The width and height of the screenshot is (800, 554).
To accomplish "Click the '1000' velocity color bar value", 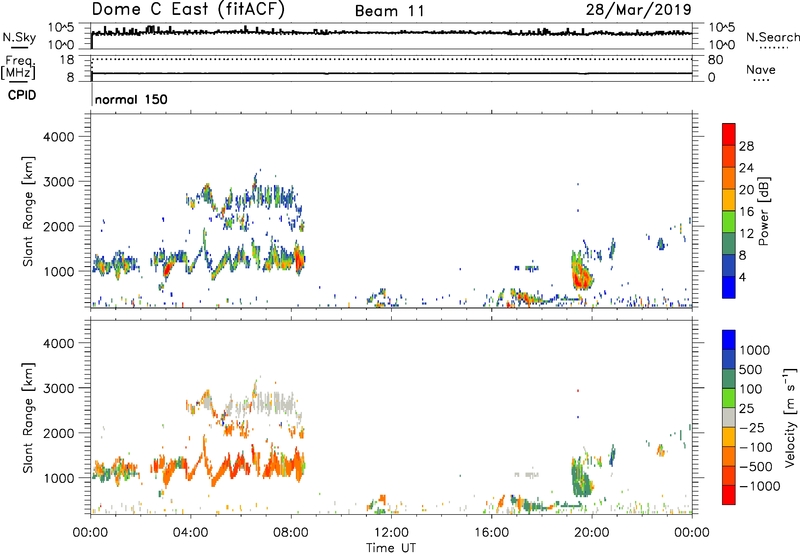I will tap(755, 350).
